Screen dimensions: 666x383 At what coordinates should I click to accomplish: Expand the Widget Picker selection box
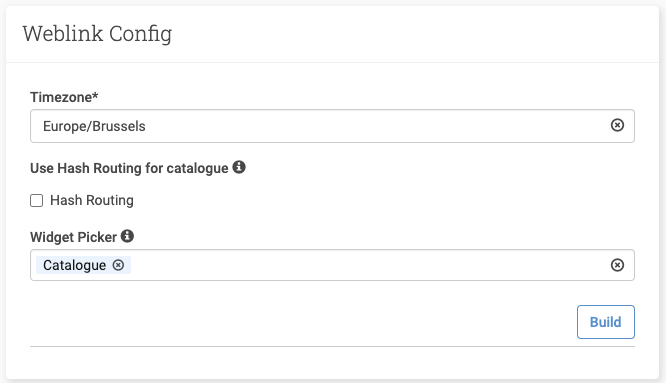(332, 265)
